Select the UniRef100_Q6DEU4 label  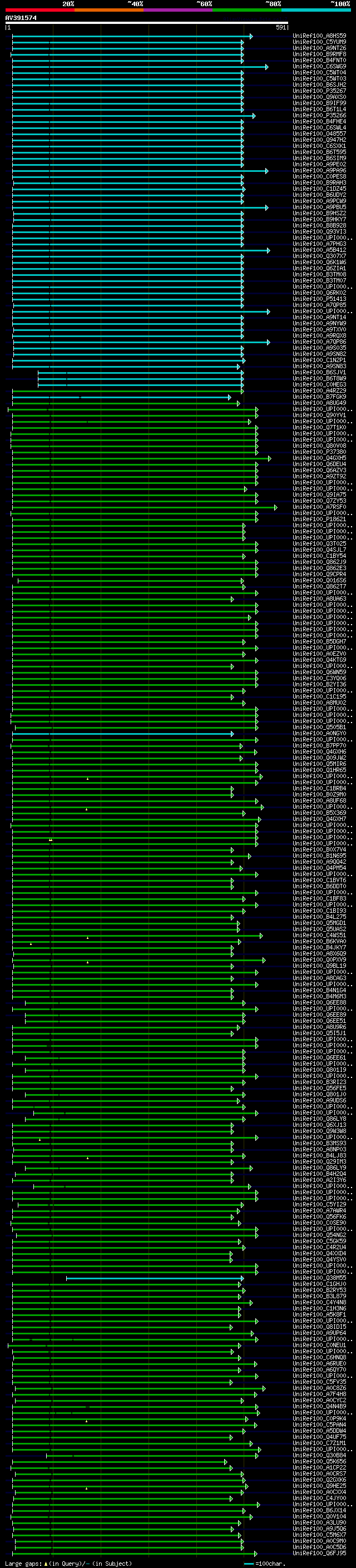pos(319,464)
